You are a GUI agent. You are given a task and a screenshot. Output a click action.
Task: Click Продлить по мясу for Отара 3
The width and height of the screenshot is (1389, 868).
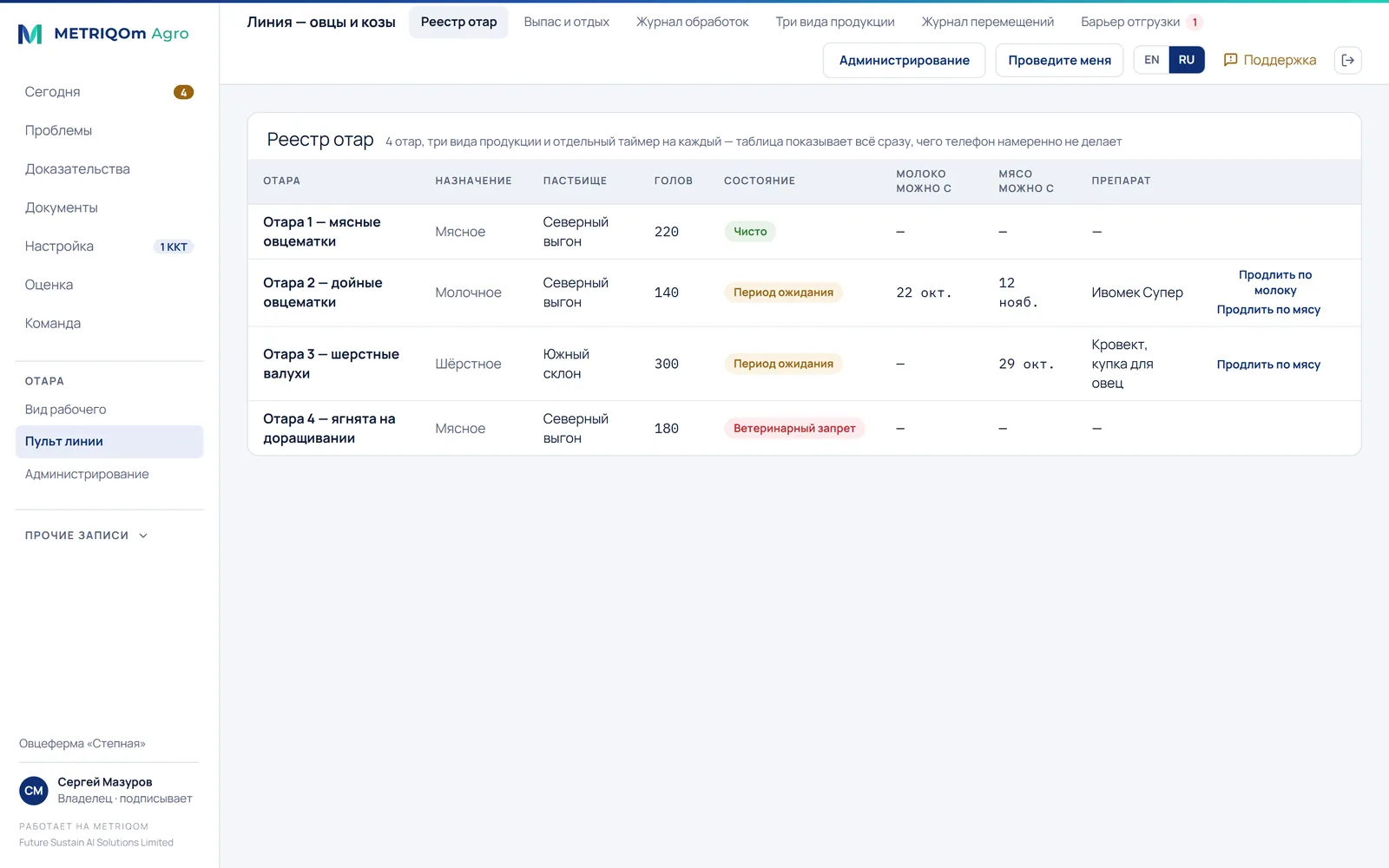click(x=1267, y=365)
